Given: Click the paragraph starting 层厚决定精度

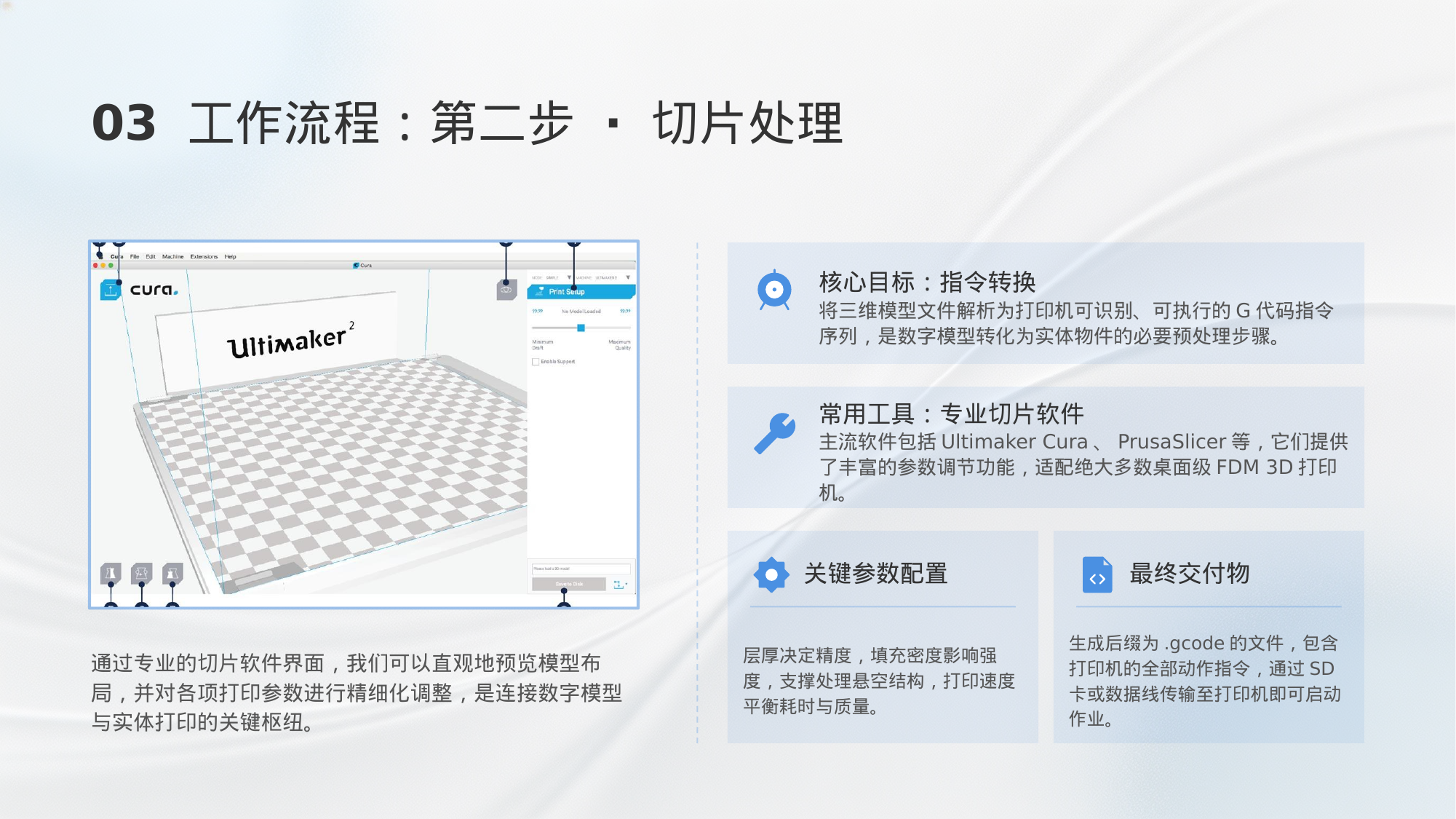Looking at the screenshot, I should (x=879, y=681).
